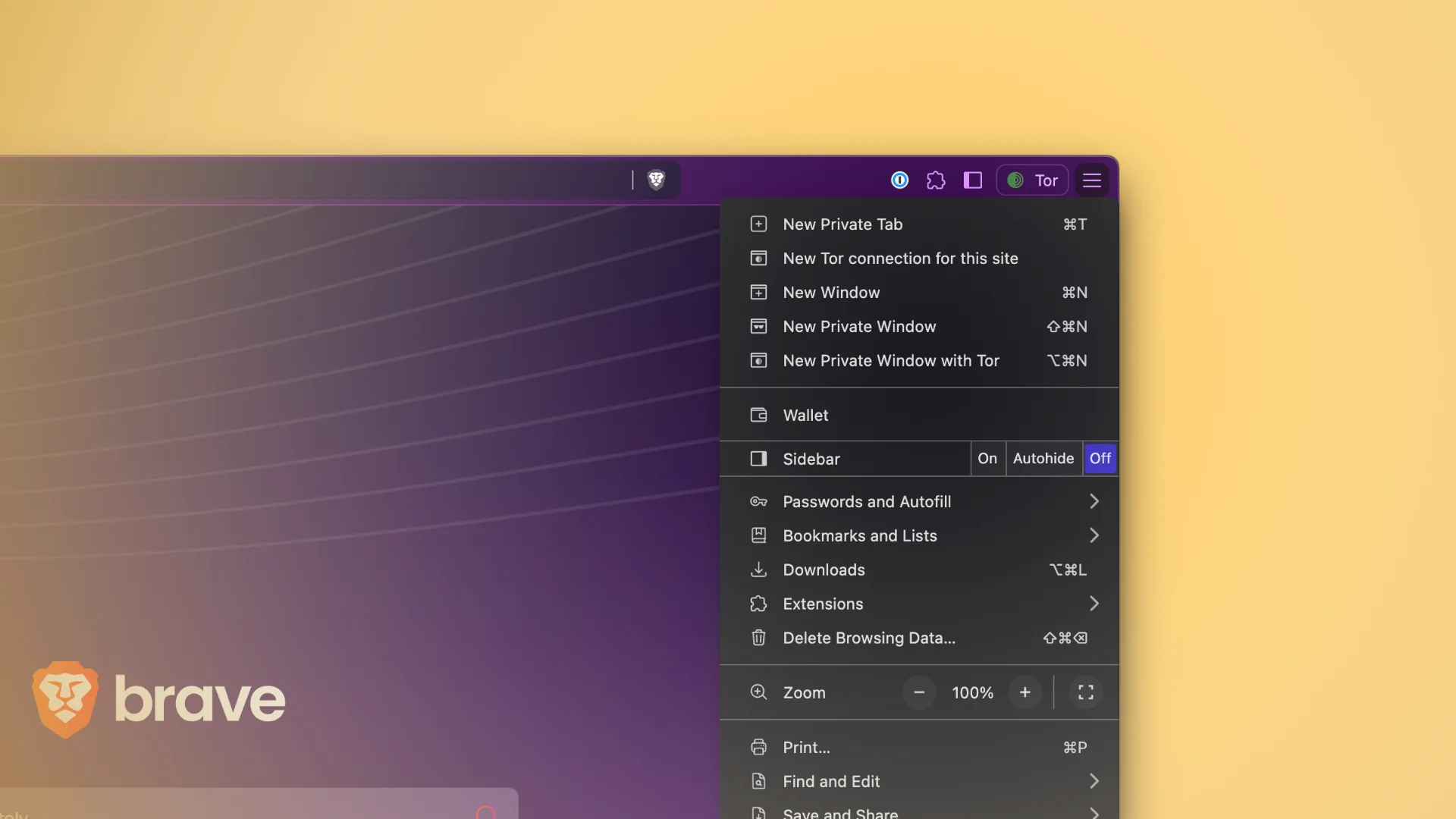1456x819 pixels.
Task: Open the 1Password extension icon
Action: pos(899,180)
